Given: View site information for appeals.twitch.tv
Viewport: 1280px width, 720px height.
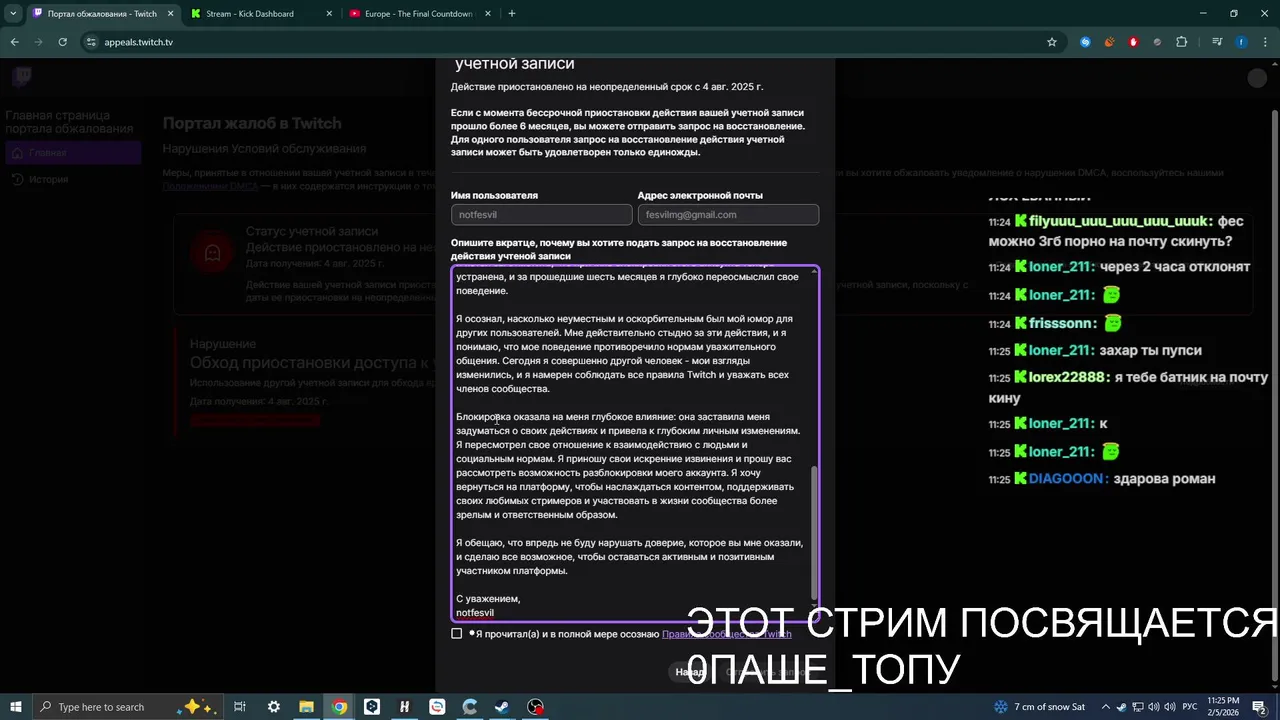Looking at the screenshot, I should point(90,42).
